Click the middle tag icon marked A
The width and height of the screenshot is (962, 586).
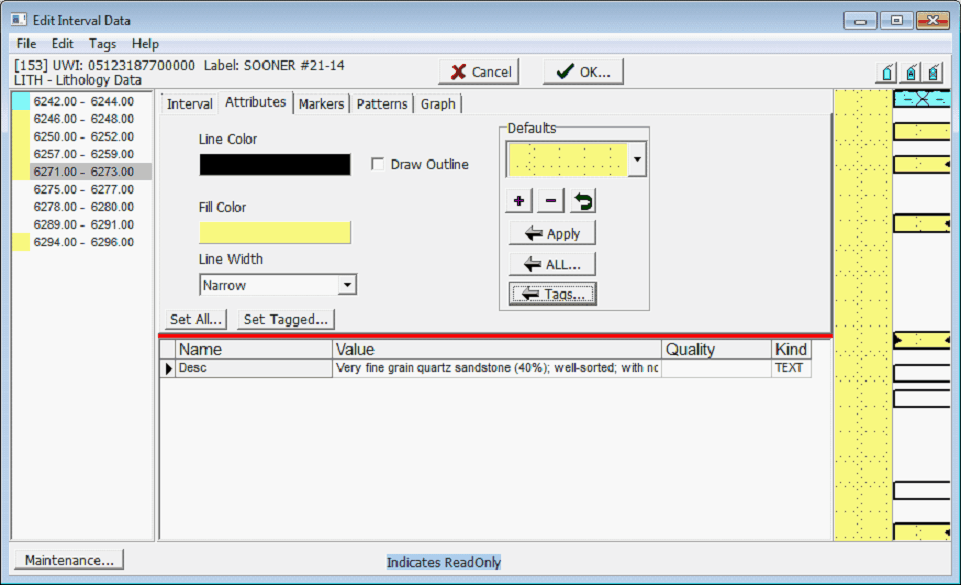pyautogui.click(x=910, y=72)
